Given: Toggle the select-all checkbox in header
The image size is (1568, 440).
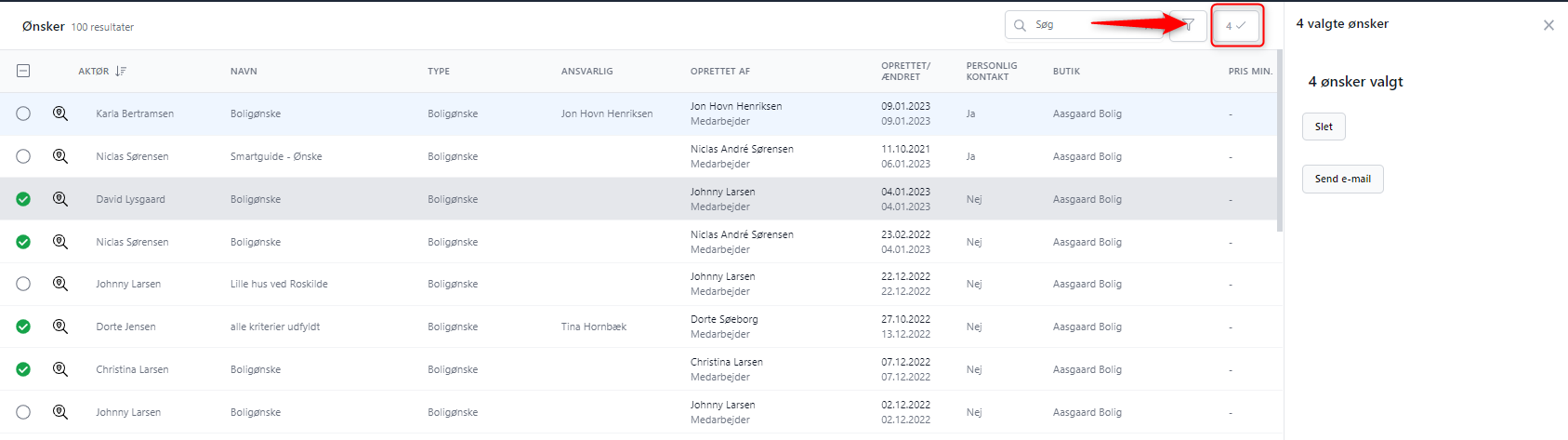Looking at the screenshot, I should click(23, 71).
